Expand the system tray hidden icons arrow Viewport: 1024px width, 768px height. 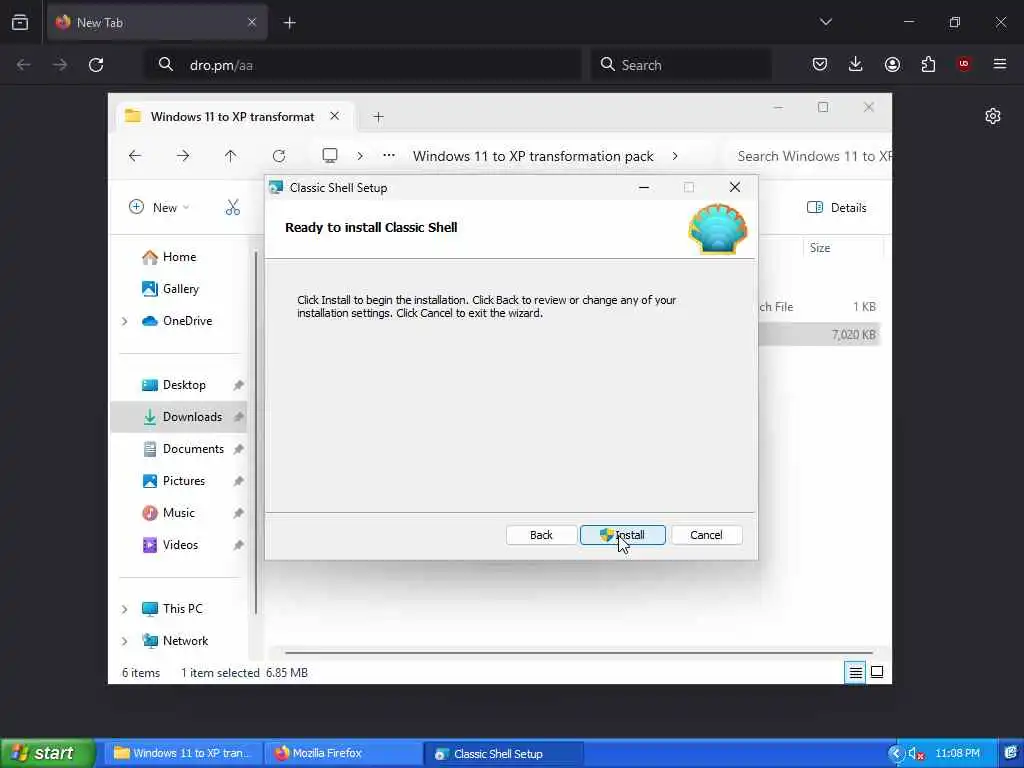click(895, 753)
